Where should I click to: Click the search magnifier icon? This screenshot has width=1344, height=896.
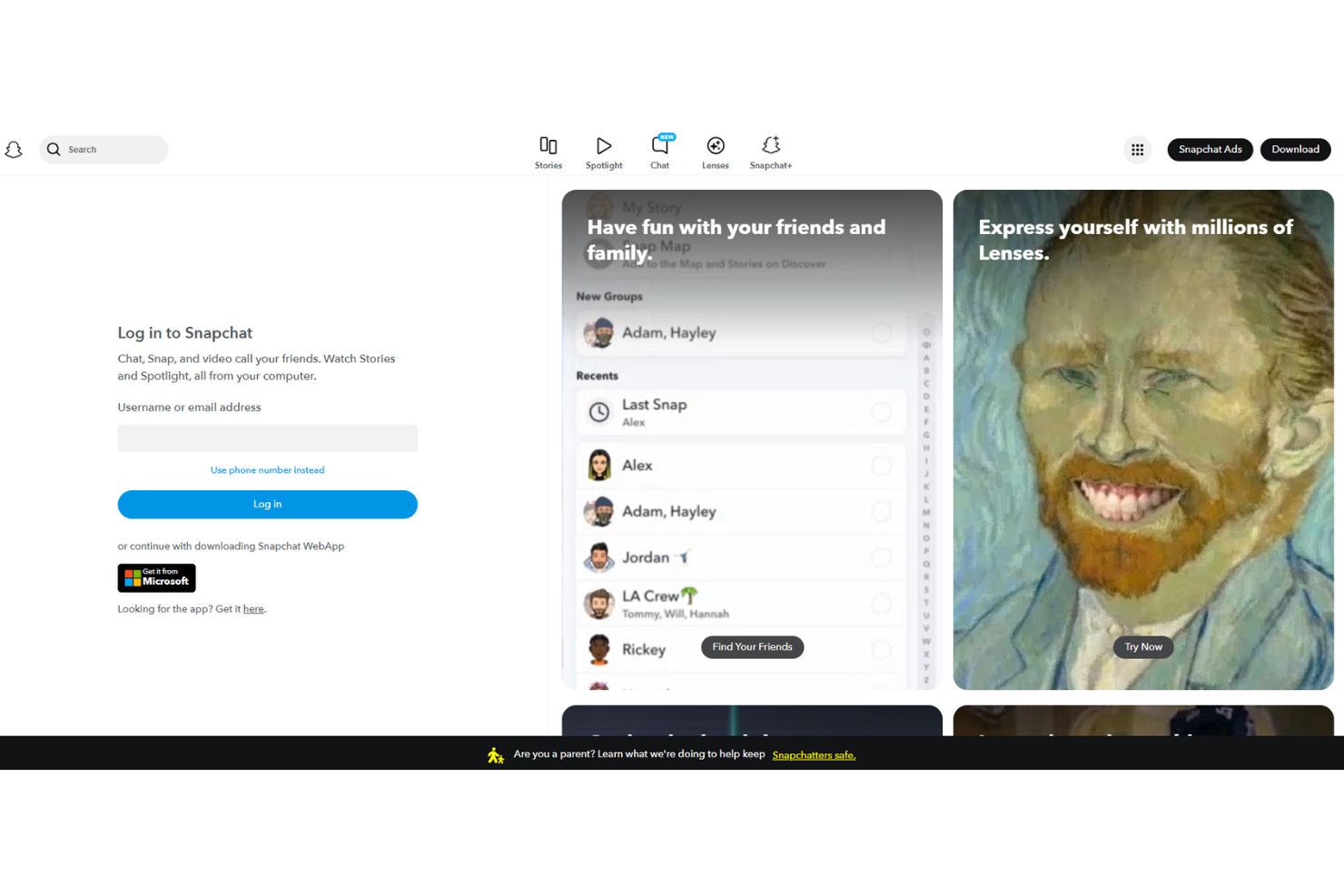[x=54, y=149]
